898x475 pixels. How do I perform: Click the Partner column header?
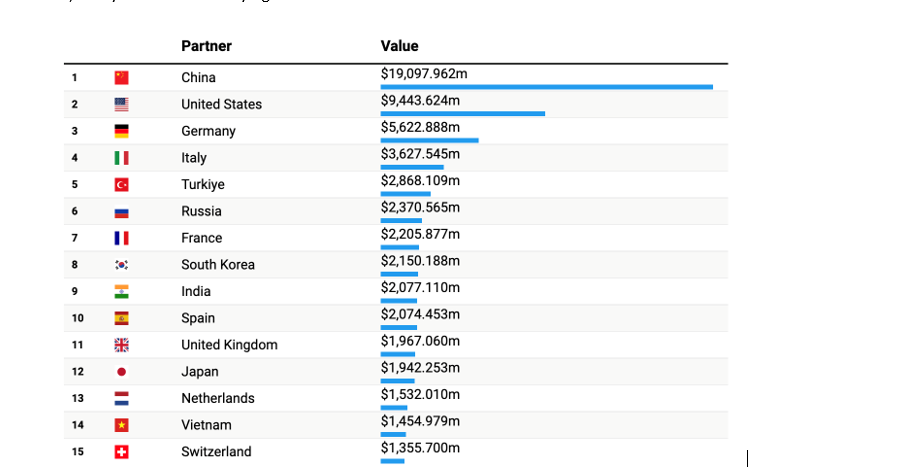206,46
